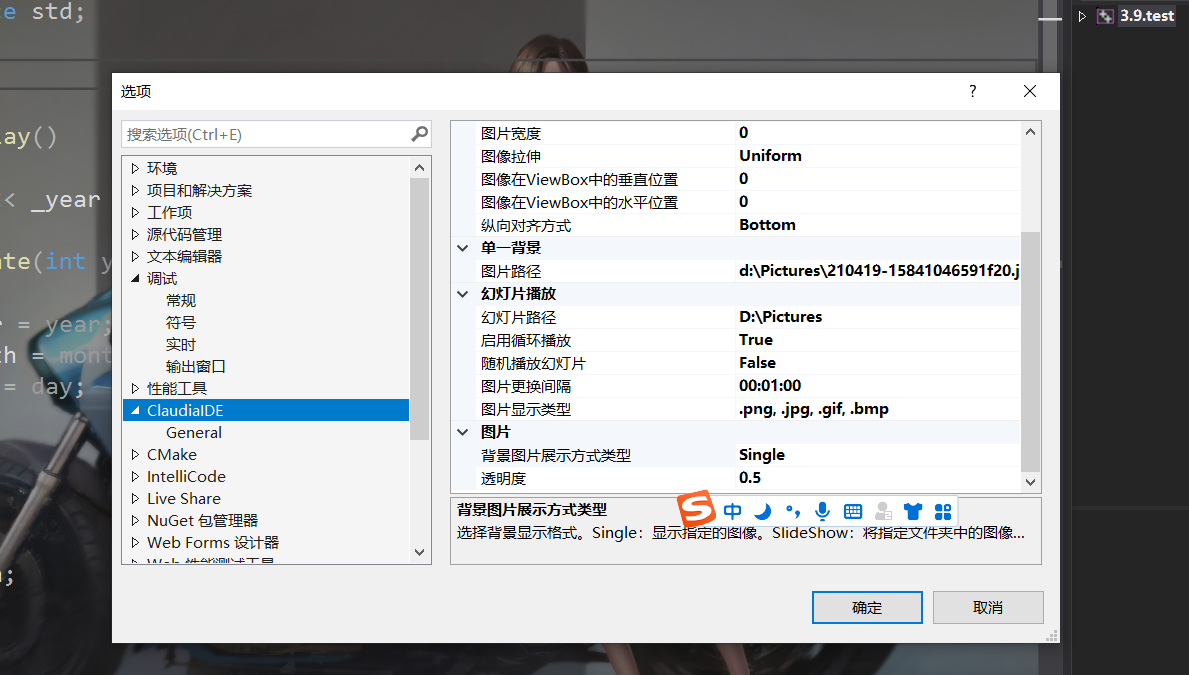
Task: Toggle full/half width with the moon icon
Action: click(x=762, y=510)
